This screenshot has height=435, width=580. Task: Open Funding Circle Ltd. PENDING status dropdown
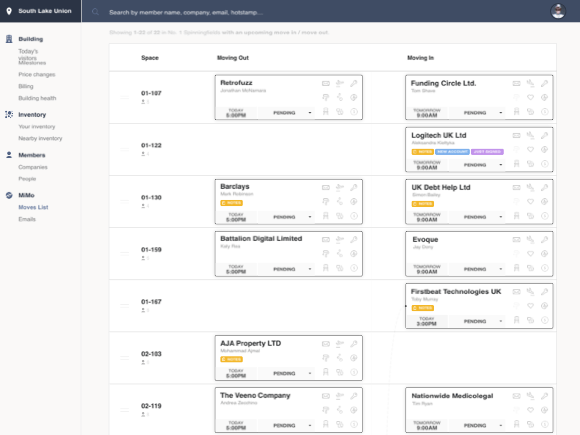tap(477, 113)
